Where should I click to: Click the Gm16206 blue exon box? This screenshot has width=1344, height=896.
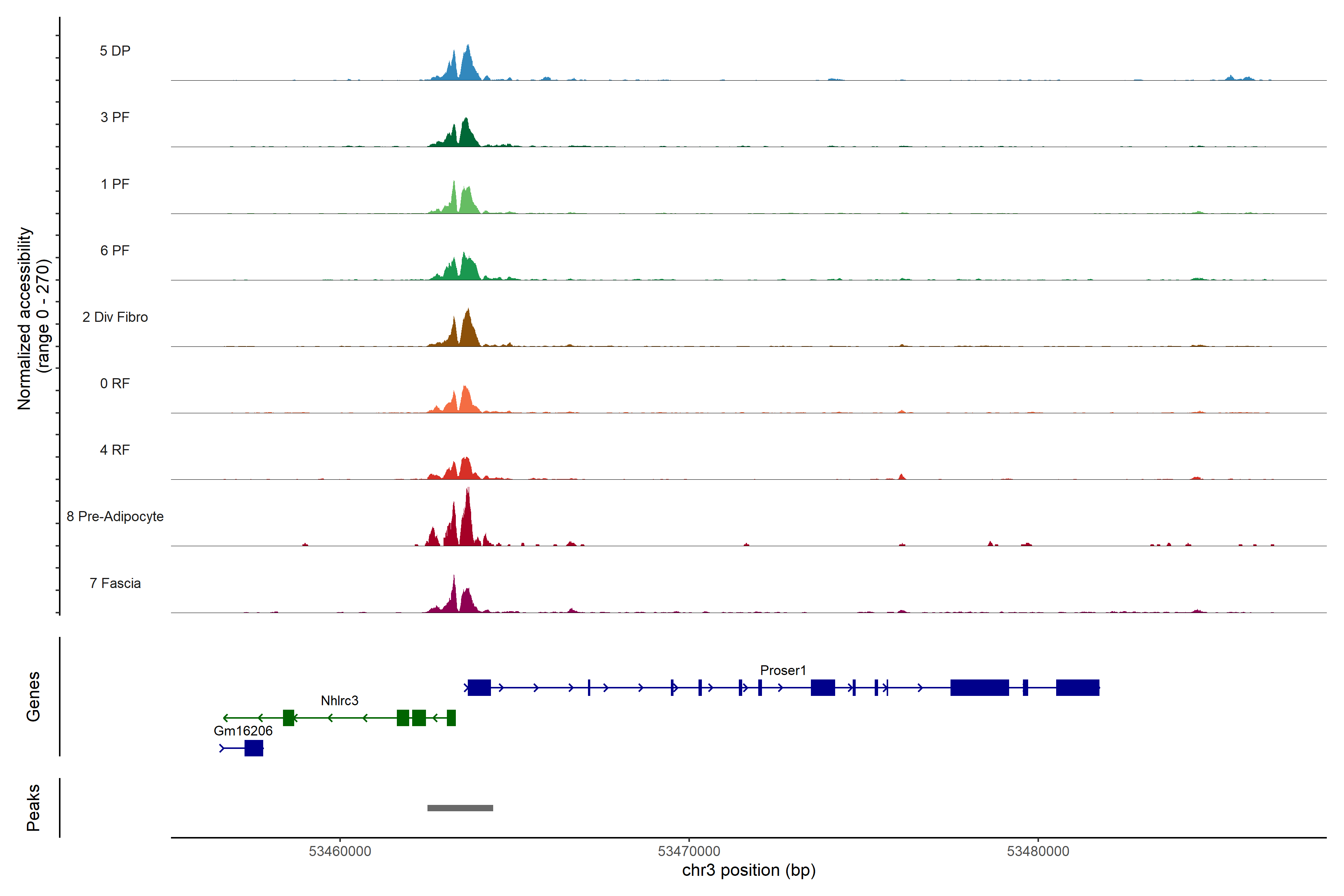coord(254,748)
